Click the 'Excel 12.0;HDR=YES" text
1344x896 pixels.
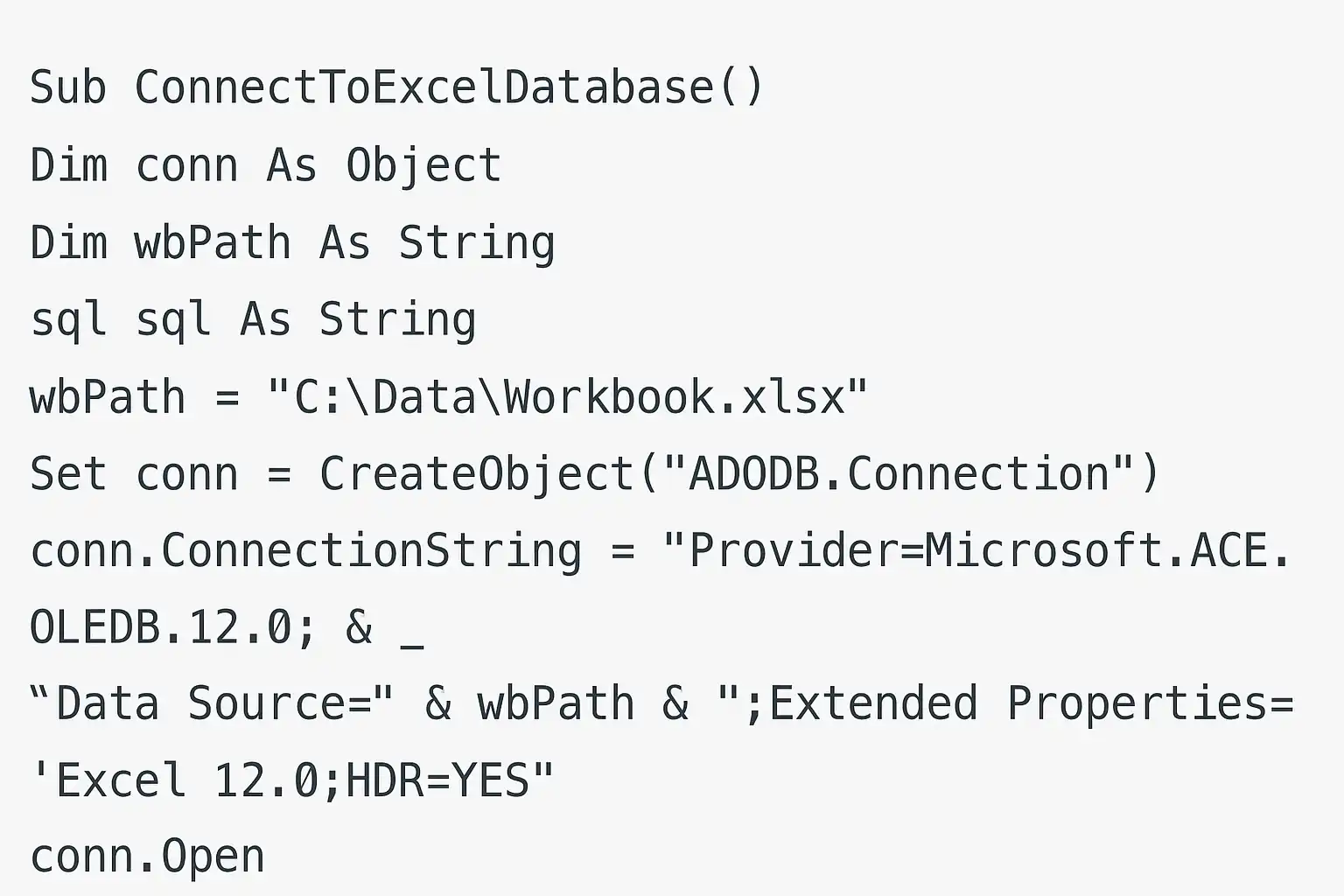(x=292, y=780)
